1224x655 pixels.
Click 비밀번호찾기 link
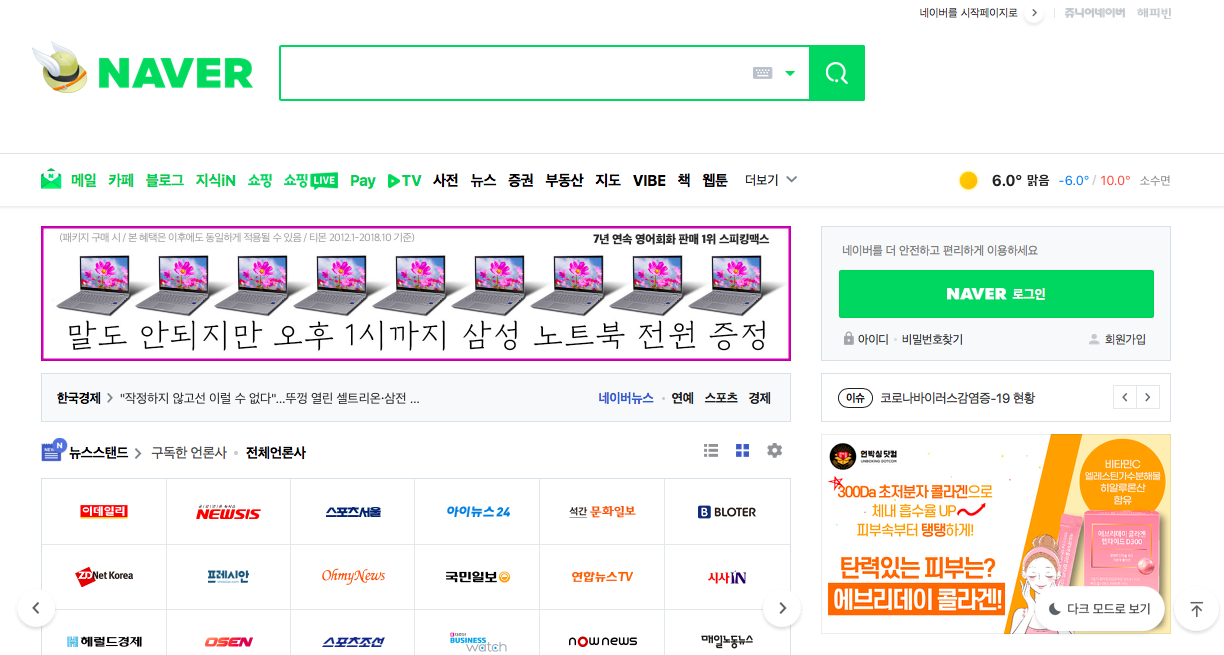click(x=932, y=339)
